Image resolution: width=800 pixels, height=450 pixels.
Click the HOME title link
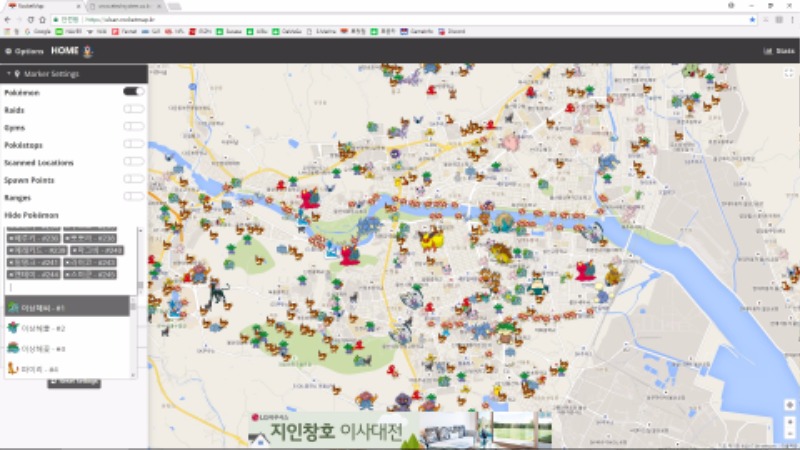65,51
